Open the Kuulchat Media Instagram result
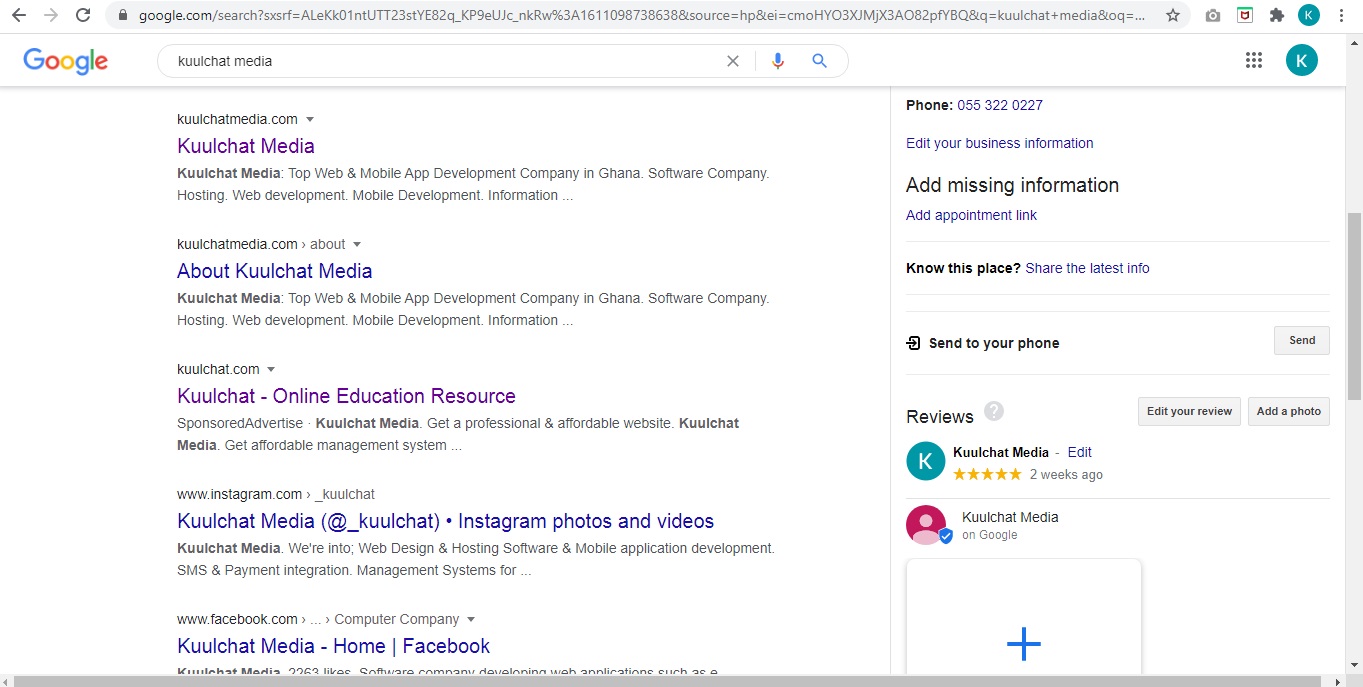The height and width of the screenshot is (687, 1363). (446, 521)
